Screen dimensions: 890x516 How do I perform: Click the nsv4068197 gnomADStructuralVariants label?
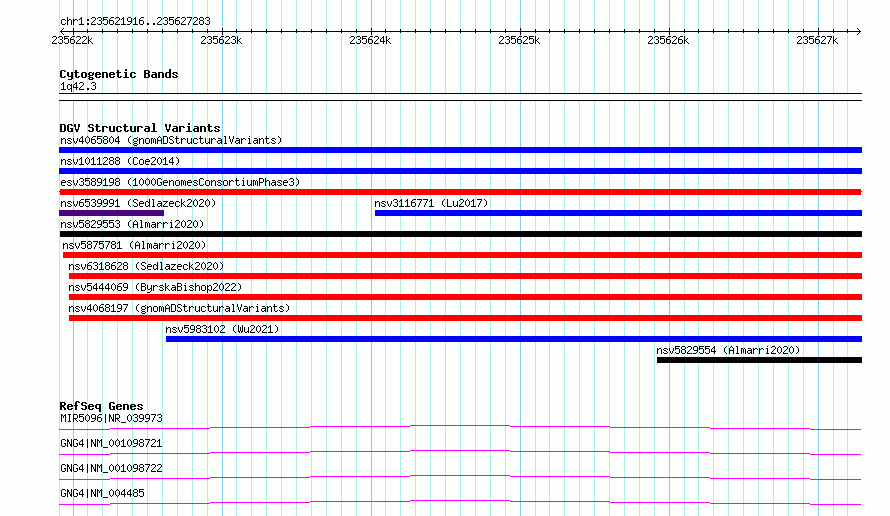tap(179, 308)
